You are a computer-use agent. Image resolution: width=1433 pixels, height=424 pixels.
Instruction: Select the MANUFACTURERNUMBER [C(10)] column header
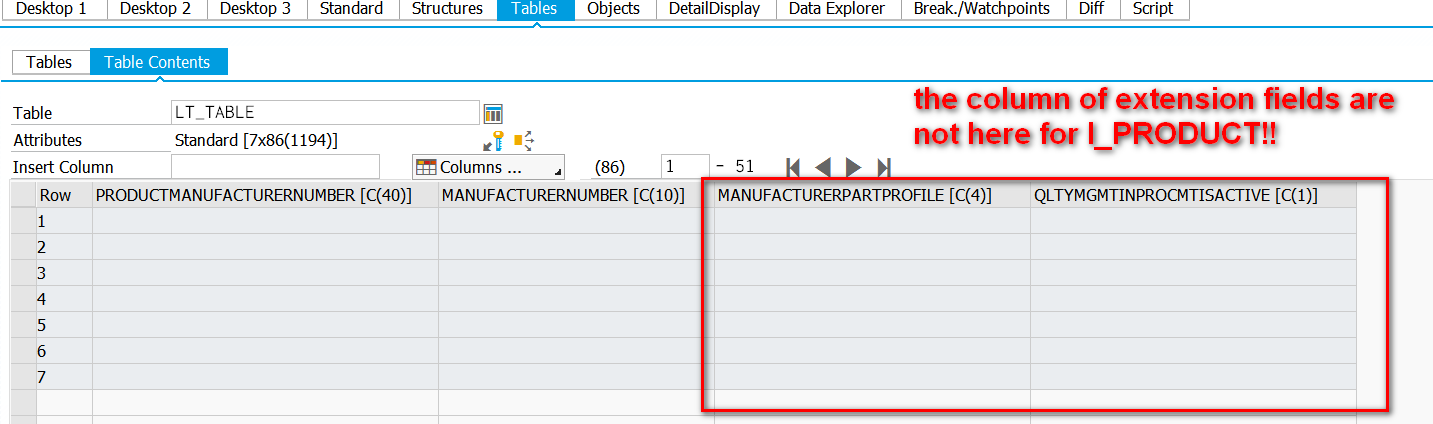click(x=576, y=195)
